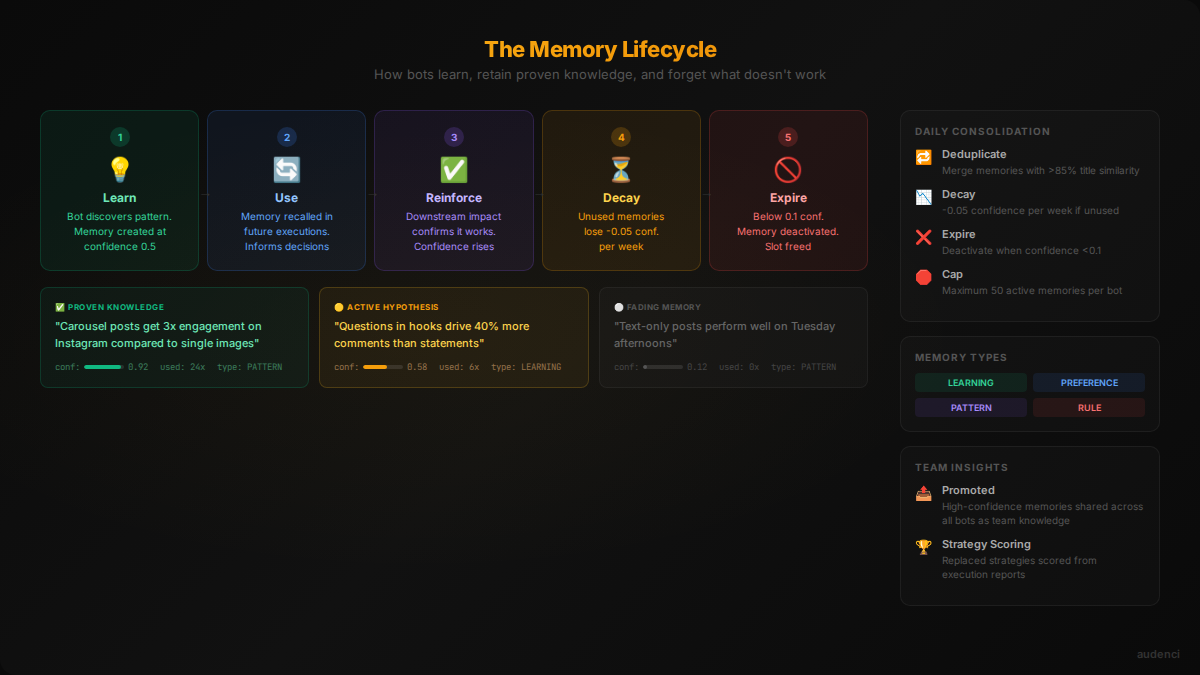
Task: Open the Fading Memory card
Action: point(733,337)
